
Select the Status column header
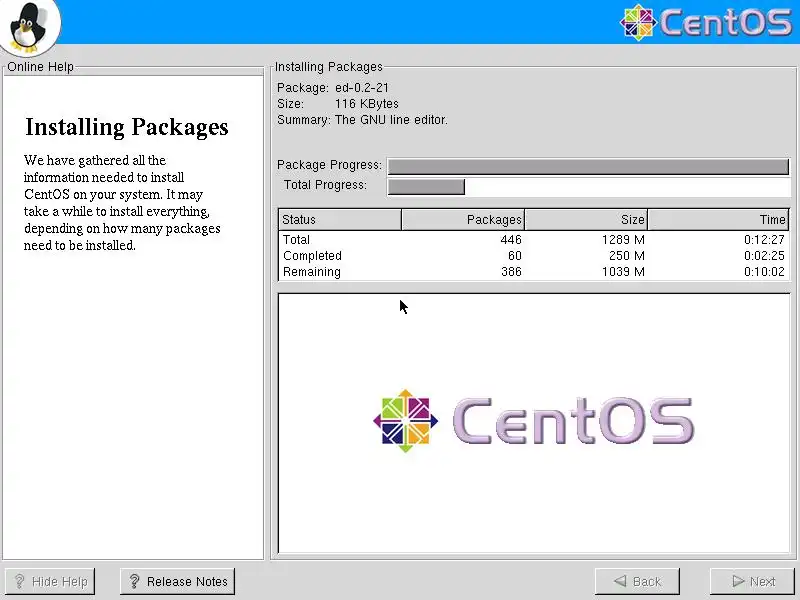pyautogui.click(x=340, y=219)
